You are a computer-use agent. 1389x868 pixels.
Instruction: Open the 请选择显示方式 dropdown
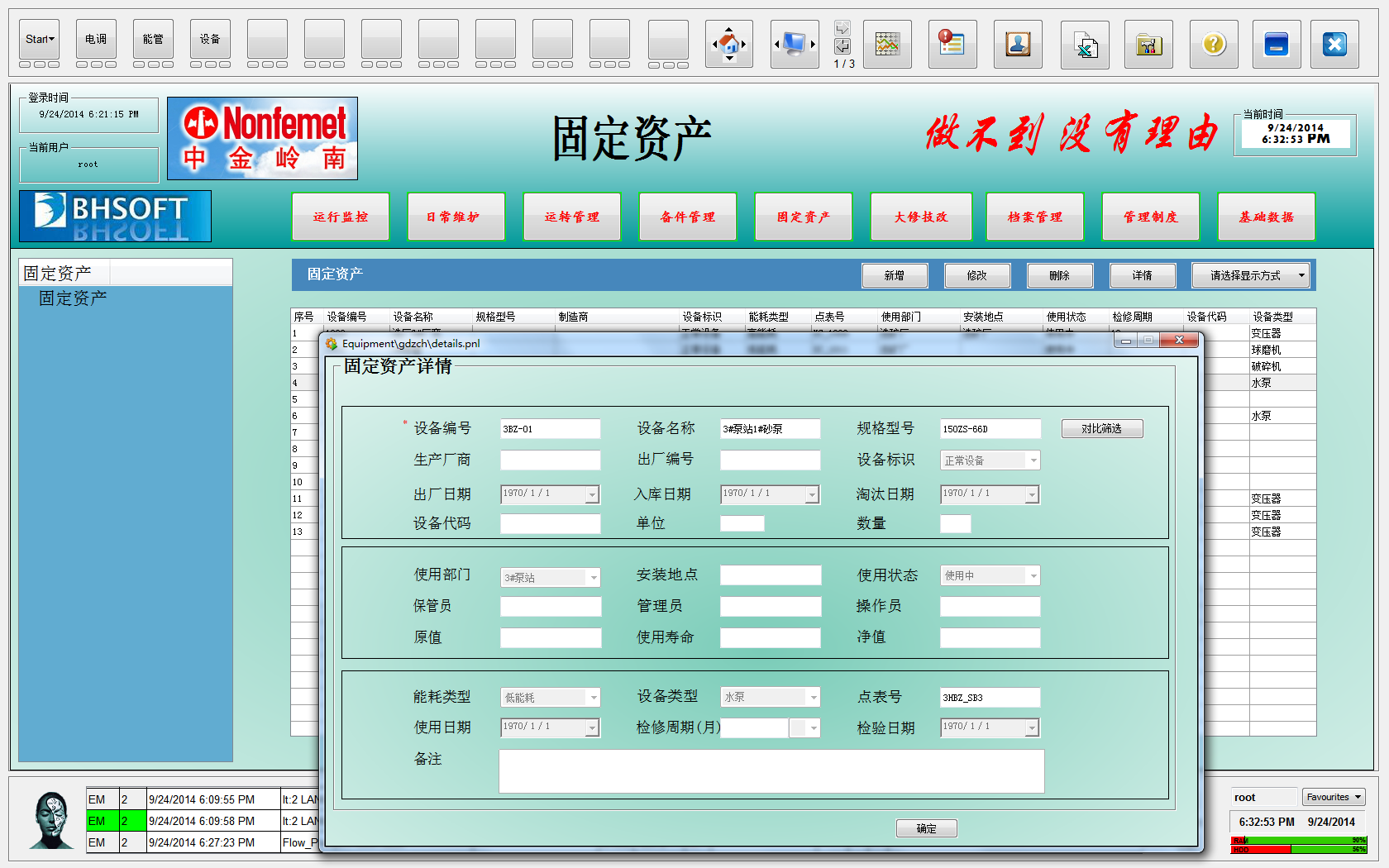[1251, 275]
